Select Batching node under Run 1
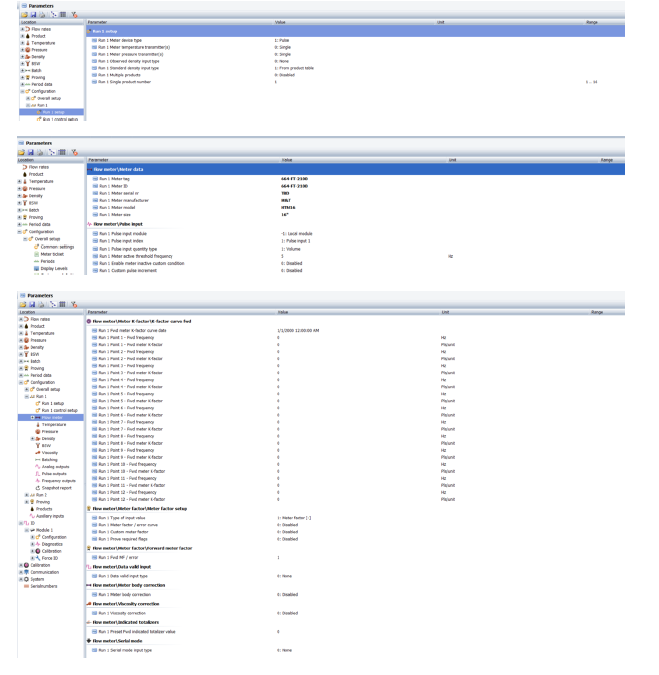The width and height of the screenshot is (659, 675). pyautogui.click(x=50, y=460)
